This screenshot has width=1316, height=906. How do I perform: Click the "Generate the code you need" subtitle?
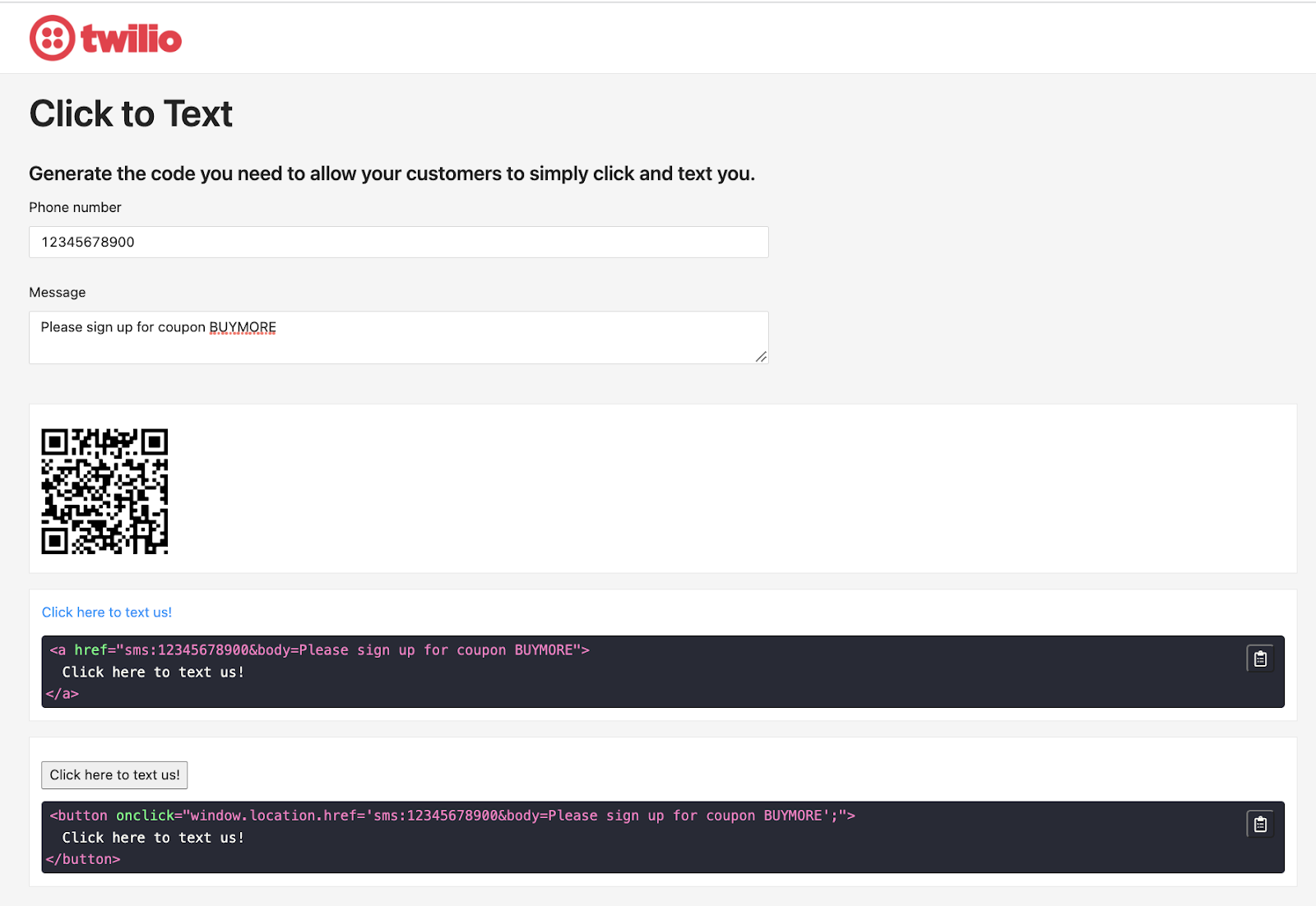click(x=392, y=173)
